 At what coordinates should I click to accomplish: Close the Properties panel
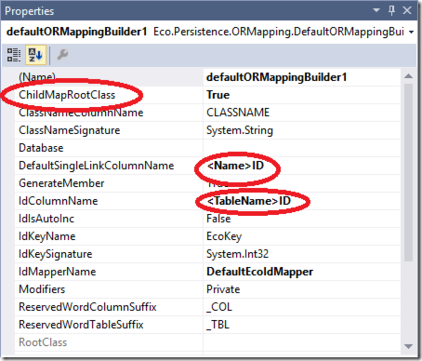click(407, 11)
